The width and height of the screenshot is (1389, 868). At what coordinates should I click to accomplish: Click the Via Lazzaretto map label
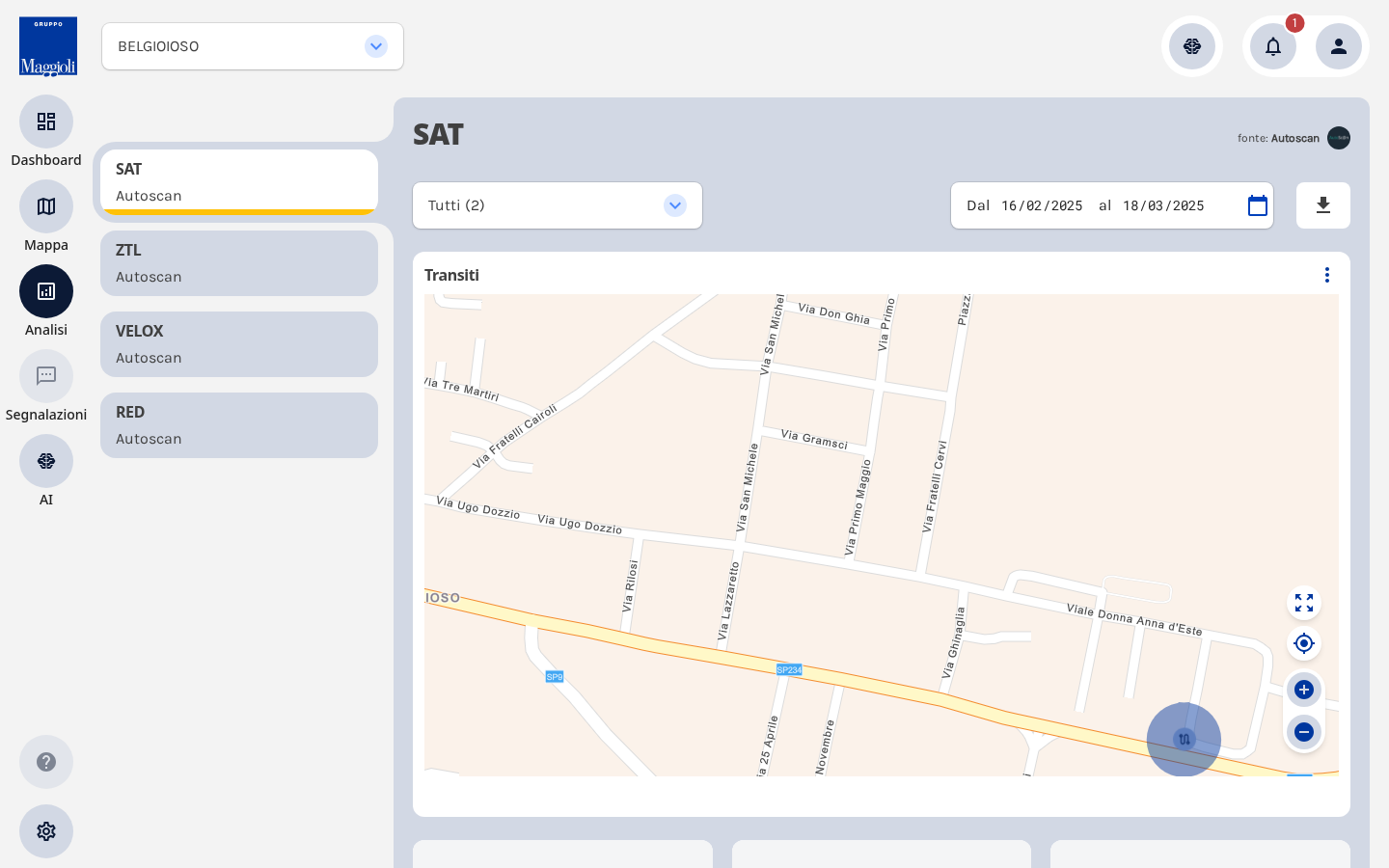(728, 602)
